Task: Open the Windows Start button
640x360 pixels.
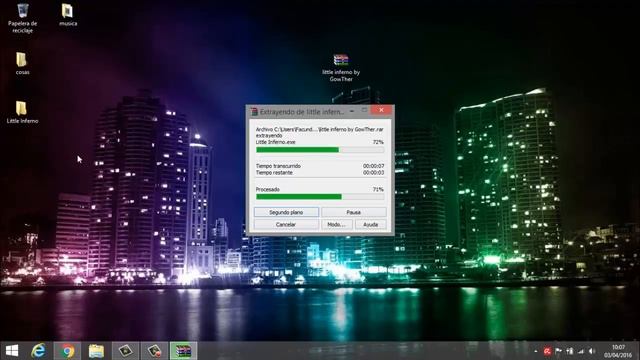Action: tap(12, 351)
